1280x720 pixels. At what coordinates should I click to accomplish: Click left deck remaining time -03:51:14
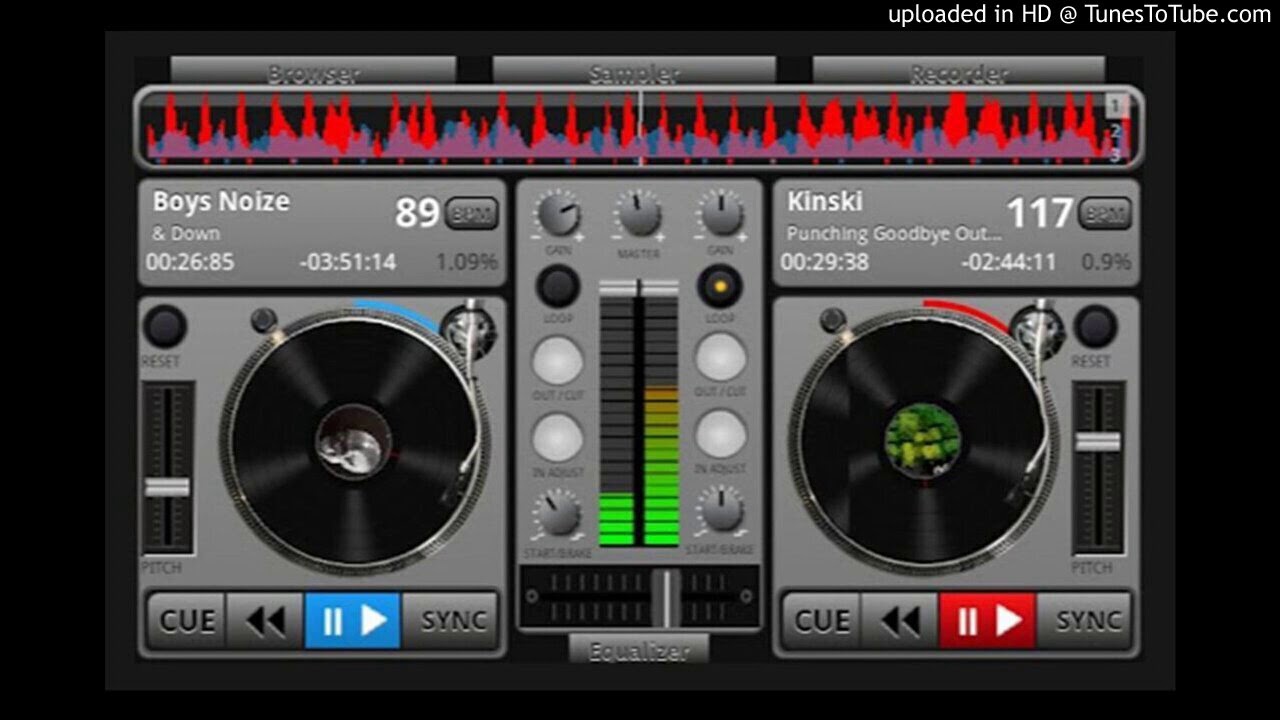[347, 262]
